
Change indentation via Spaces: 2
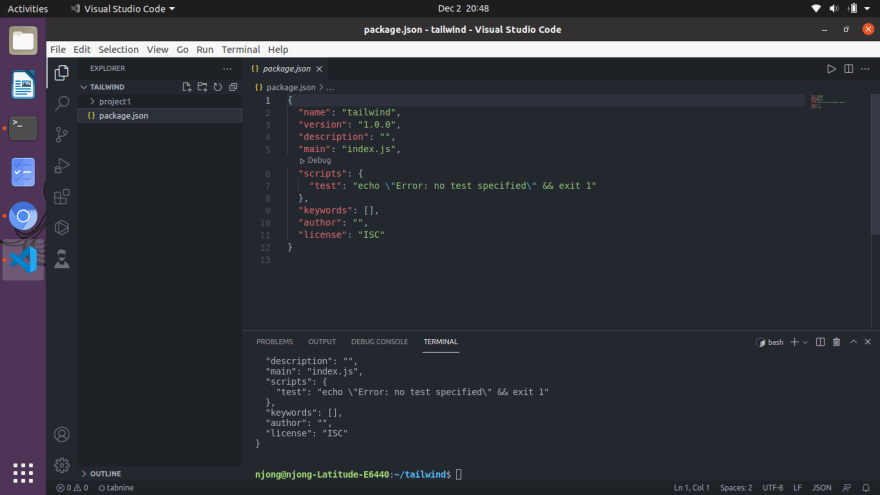(x=736, y=488)
